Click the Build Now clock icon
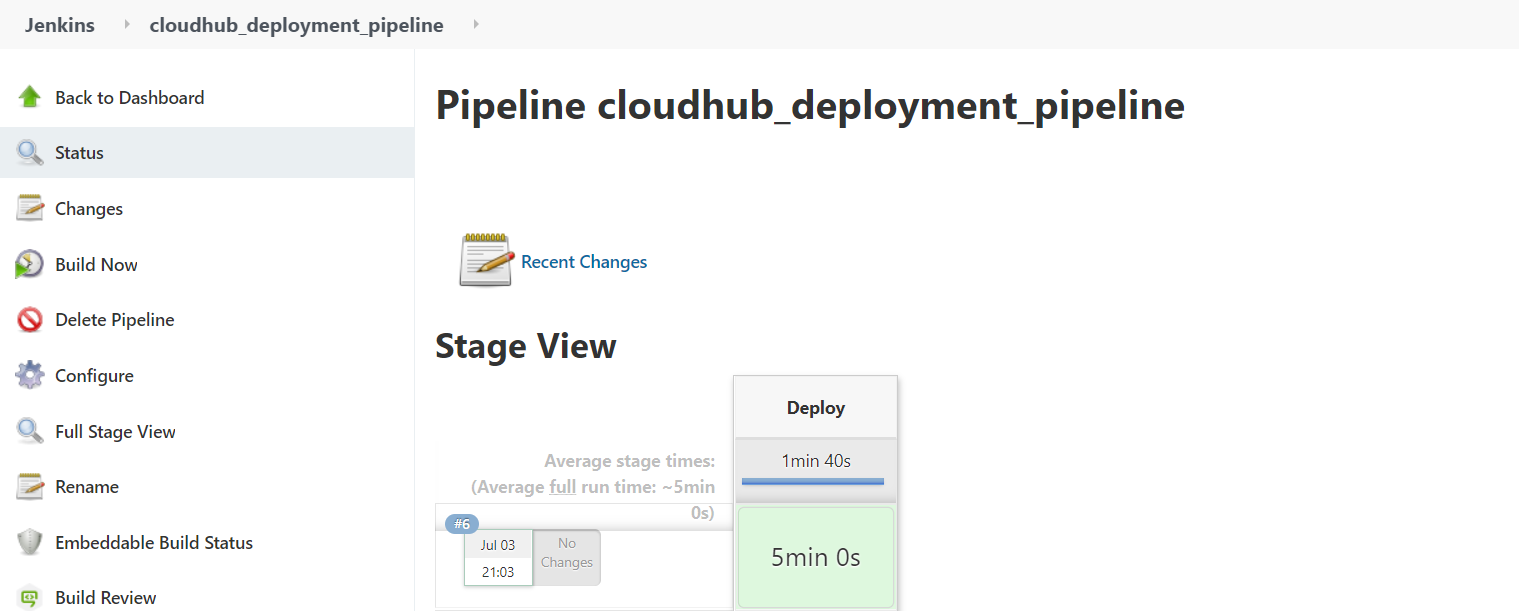 click(30, 264)
